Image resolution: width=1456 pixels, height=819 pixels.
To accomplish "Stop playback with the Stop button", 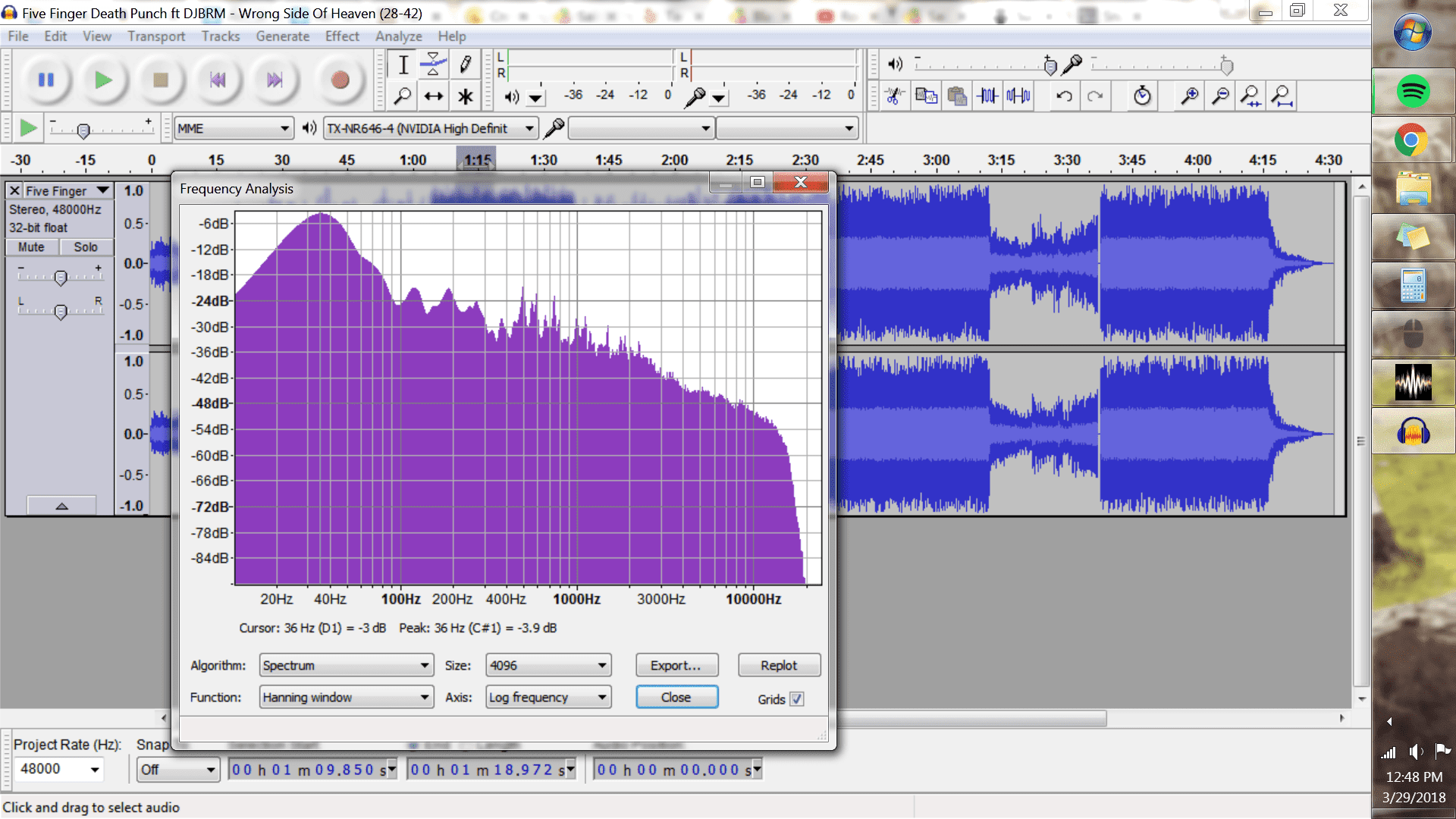I will pos(160,80).
